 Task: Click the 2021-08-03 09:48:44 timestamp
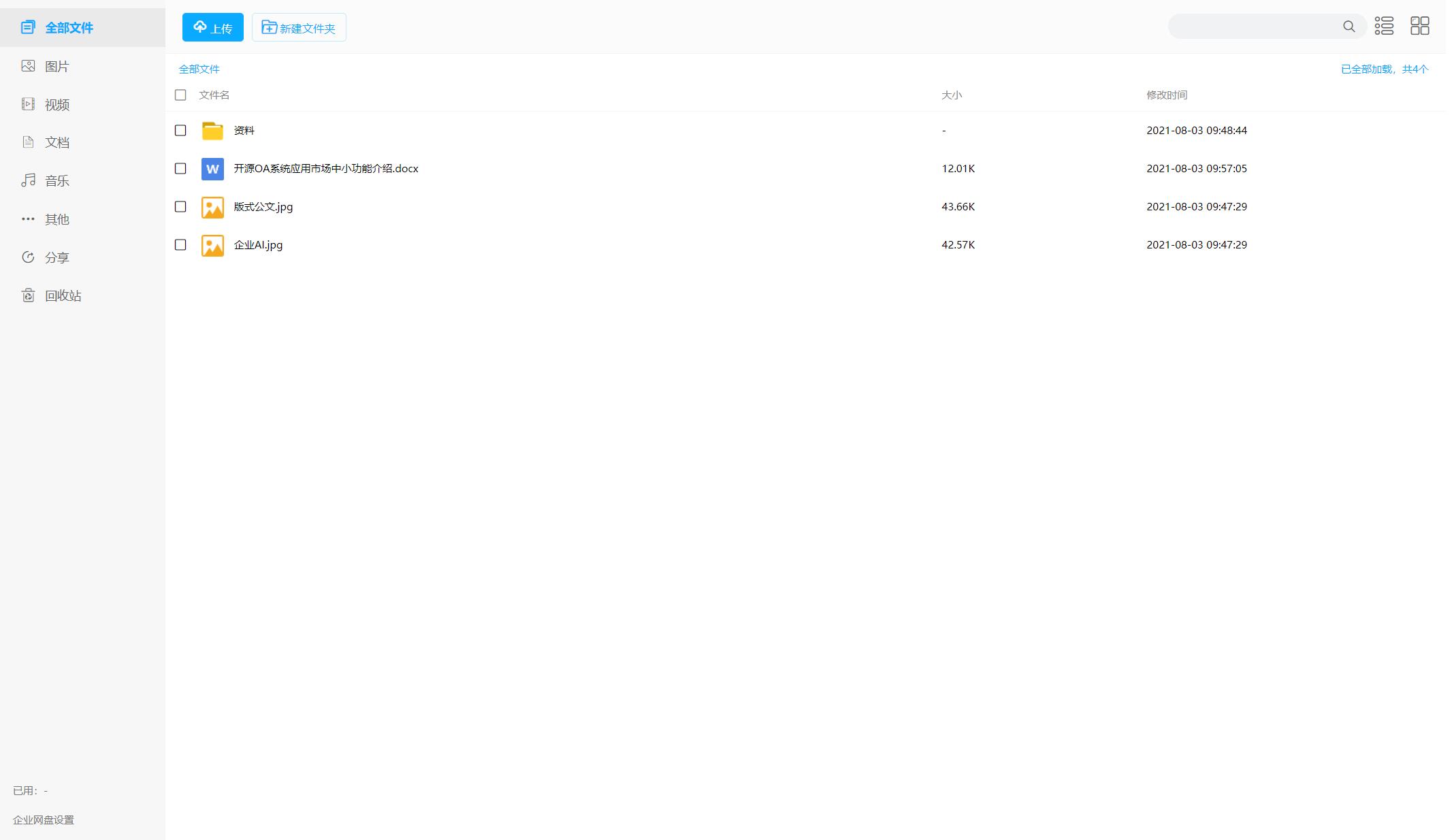1197,130
